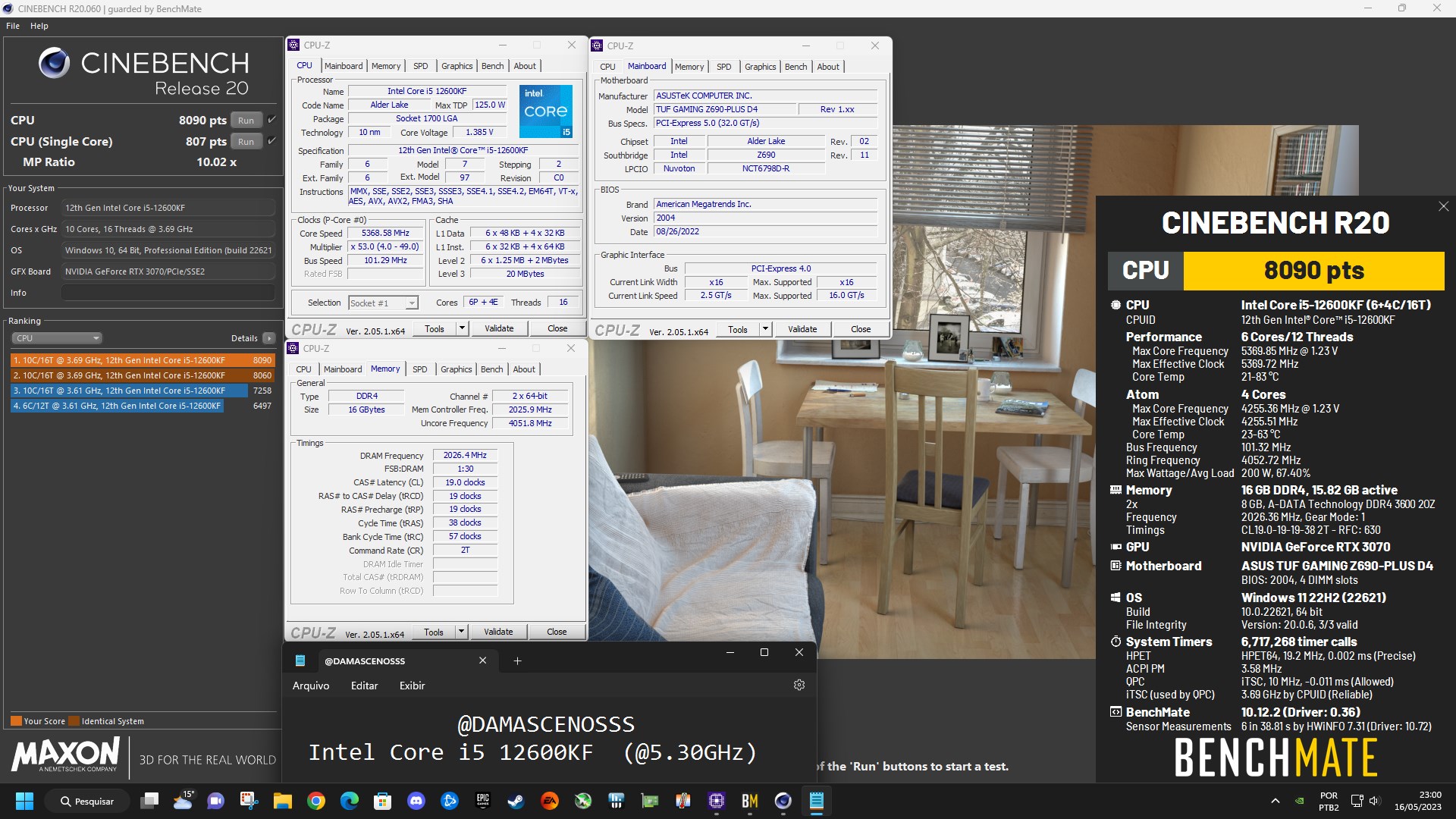The height and width of the screenshot is (819, 1456).
Task: Open About tab in CPU-Z Mainboard window
Action: (x=828, y=67)
